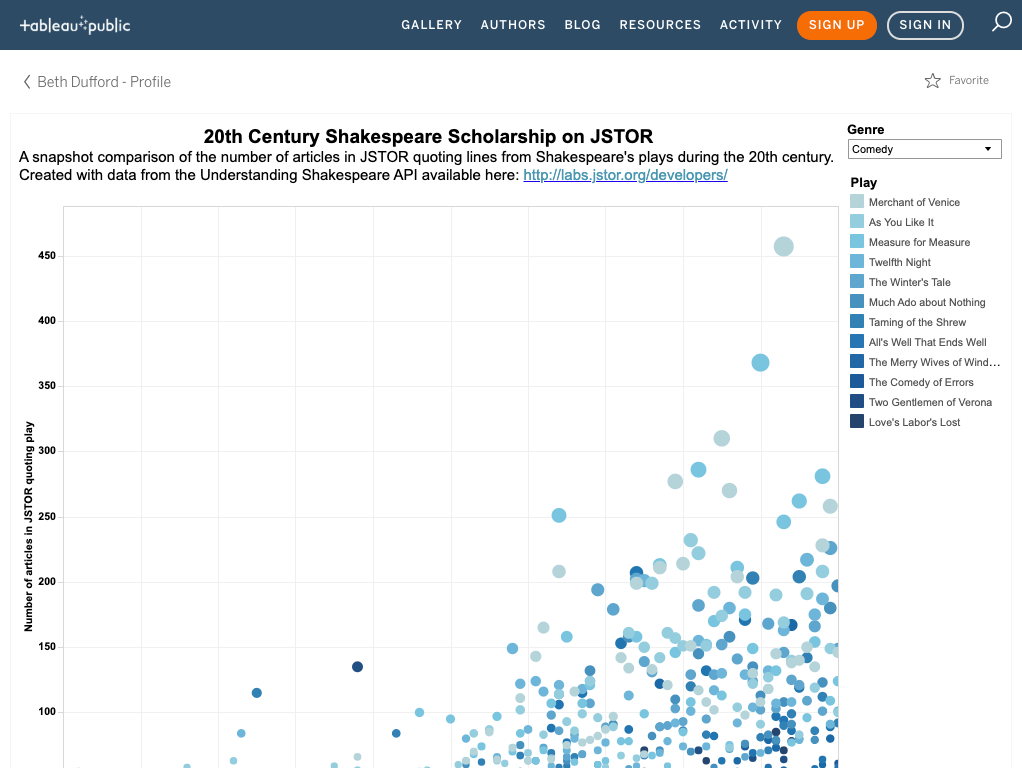Select The Merry Wives of Wind… label
Viewport: 1022px width, 768px height.
[x=934, y=362]
